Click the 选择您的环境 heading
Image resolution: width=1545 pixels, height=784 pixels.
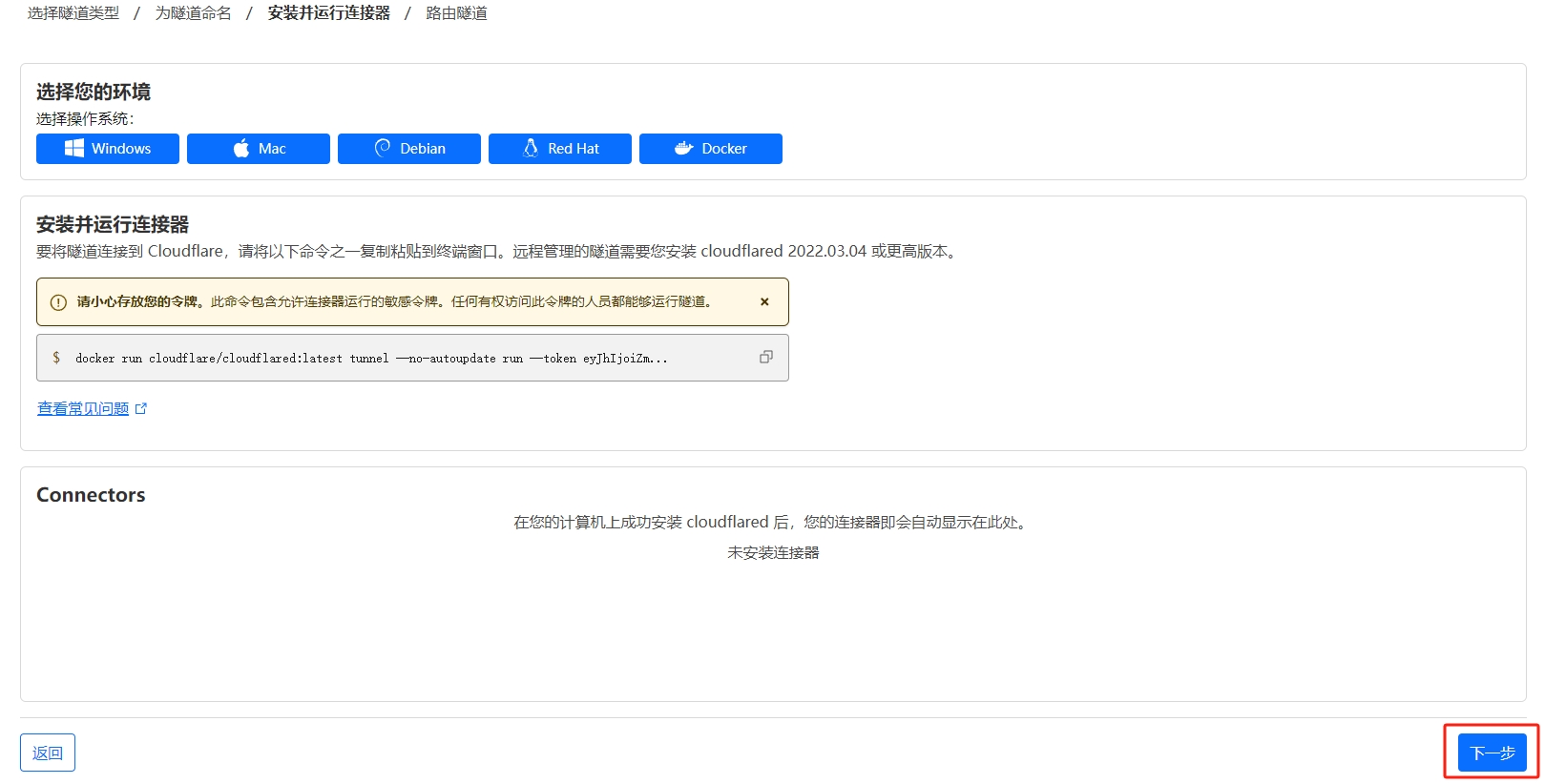point(94,92)
